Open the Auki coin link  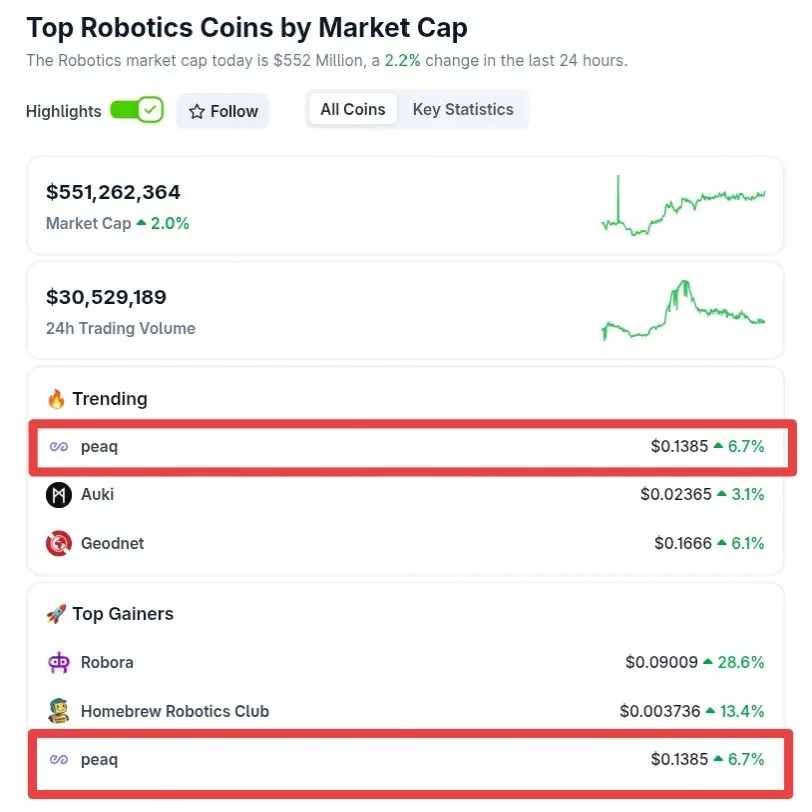98,494
